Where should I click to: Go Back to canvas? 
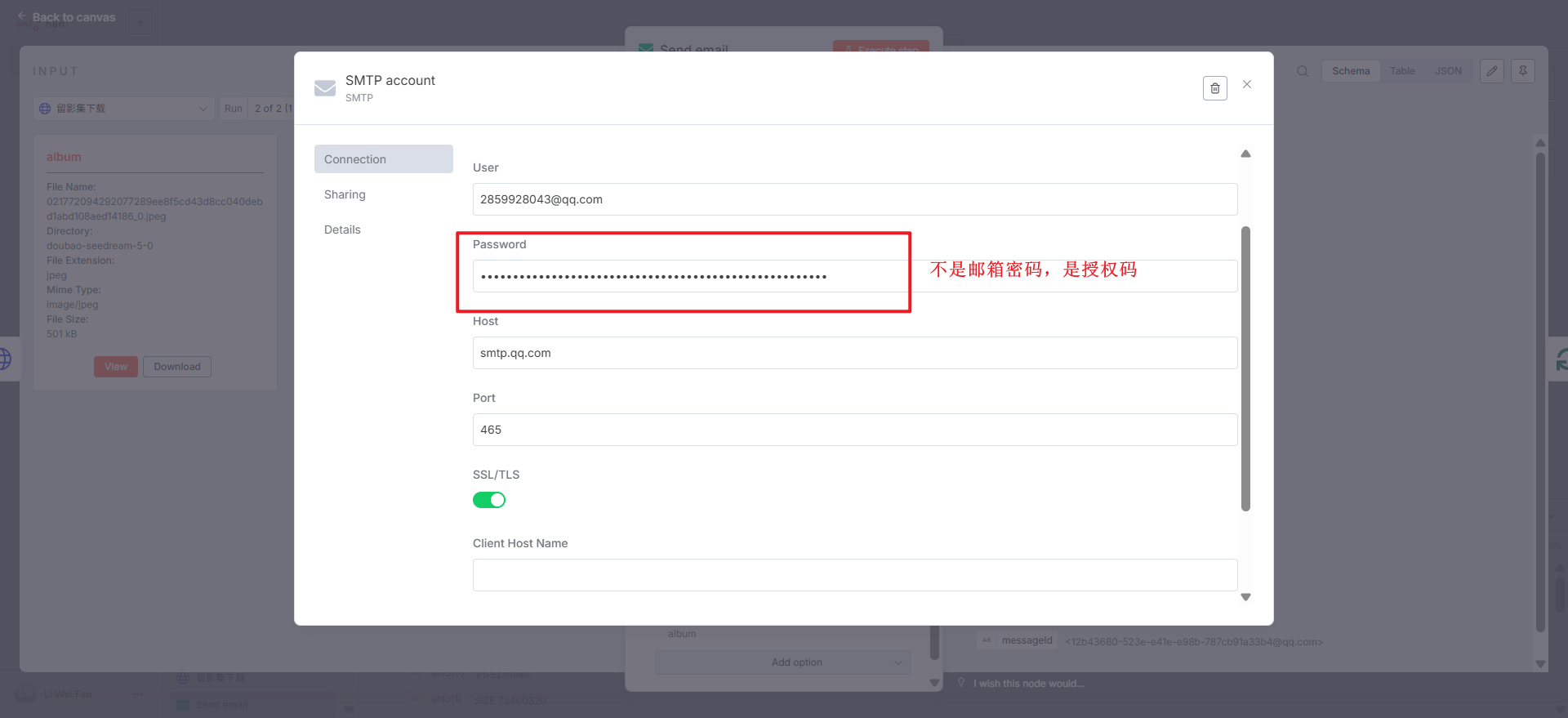click(66, 17)
